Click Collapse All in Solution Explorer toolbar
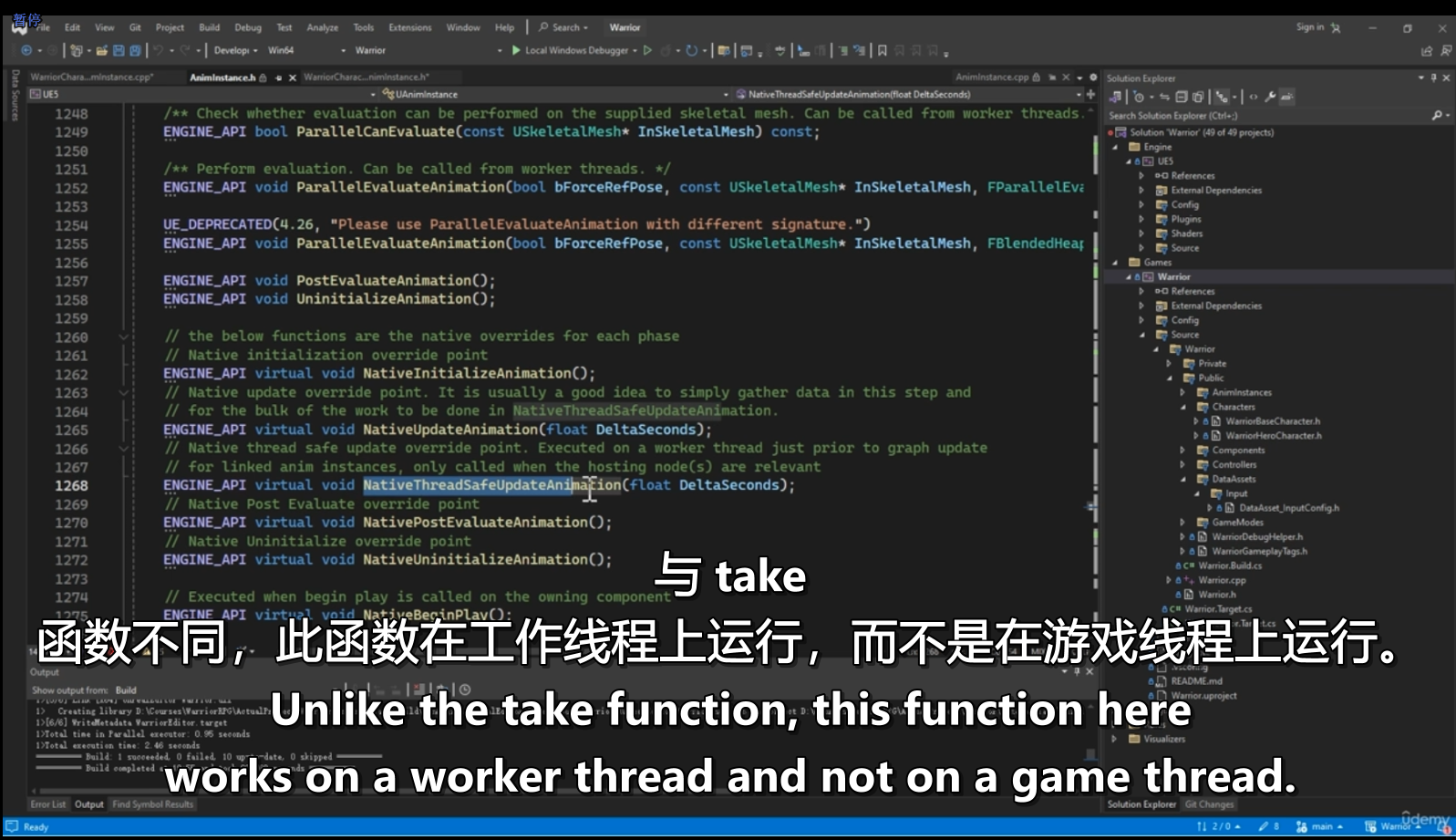Screen dimensions: 1456x840 [x=1182, y=97]
